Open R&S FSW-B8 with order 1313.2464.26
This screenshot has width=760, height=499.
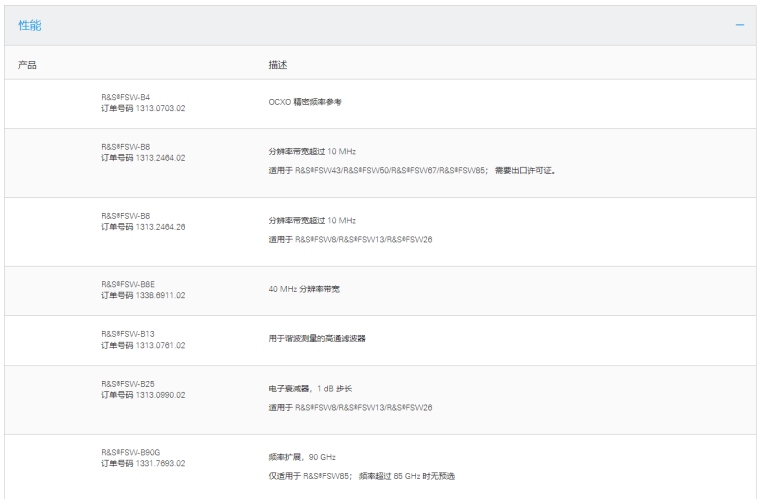[126, 215]
